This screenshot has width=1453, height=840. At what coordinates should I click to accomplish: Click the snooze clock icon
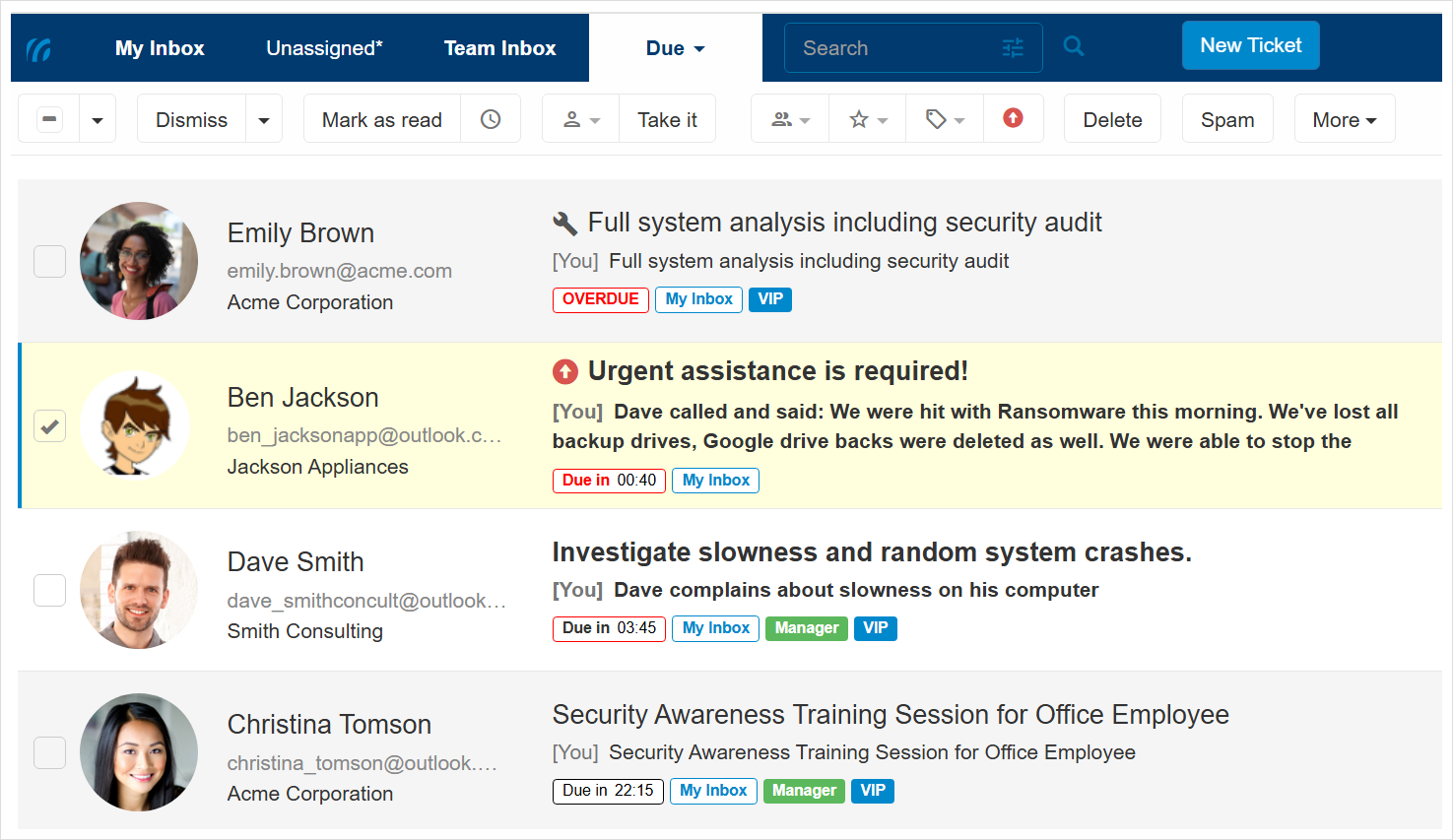pyautogui.click(x=491, y=119)
